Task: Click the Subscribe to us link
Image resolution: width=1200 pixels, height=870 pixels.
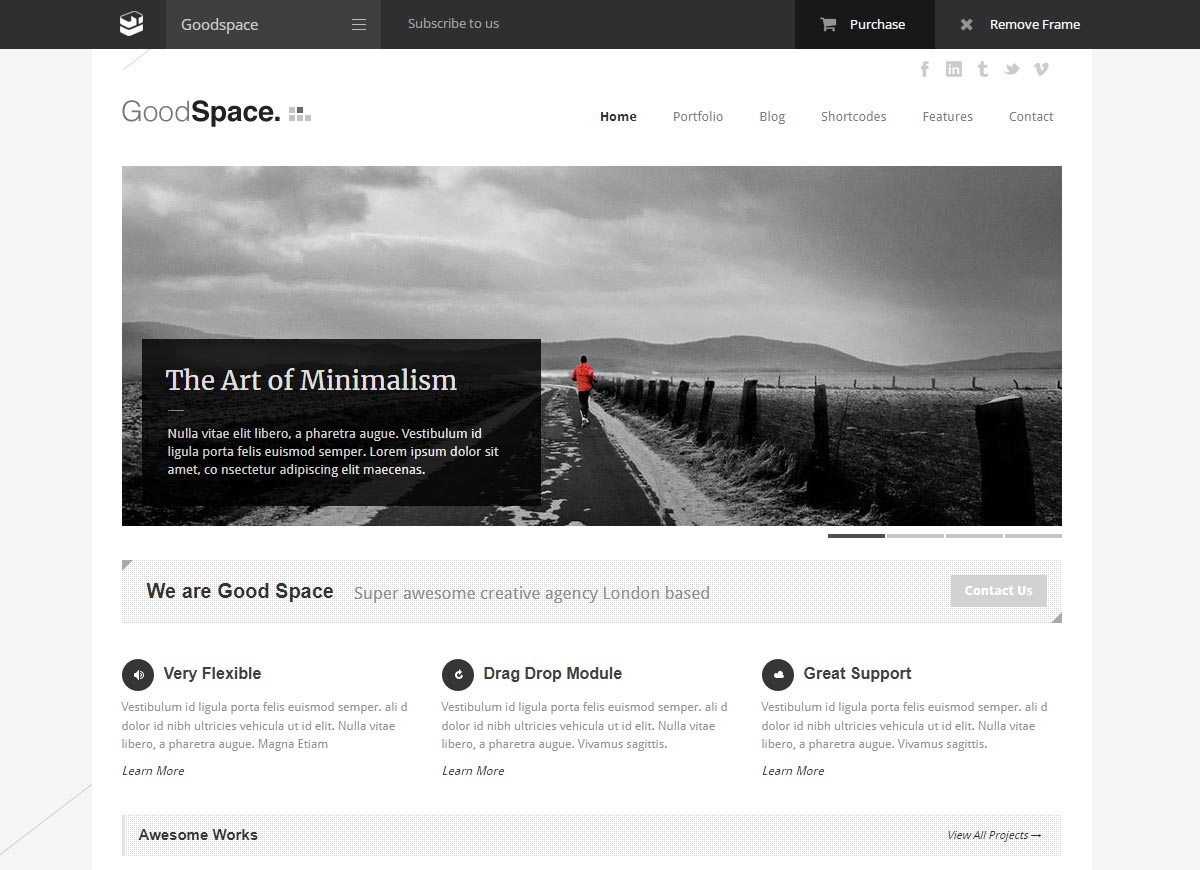Action: click(x=453, y=24)
